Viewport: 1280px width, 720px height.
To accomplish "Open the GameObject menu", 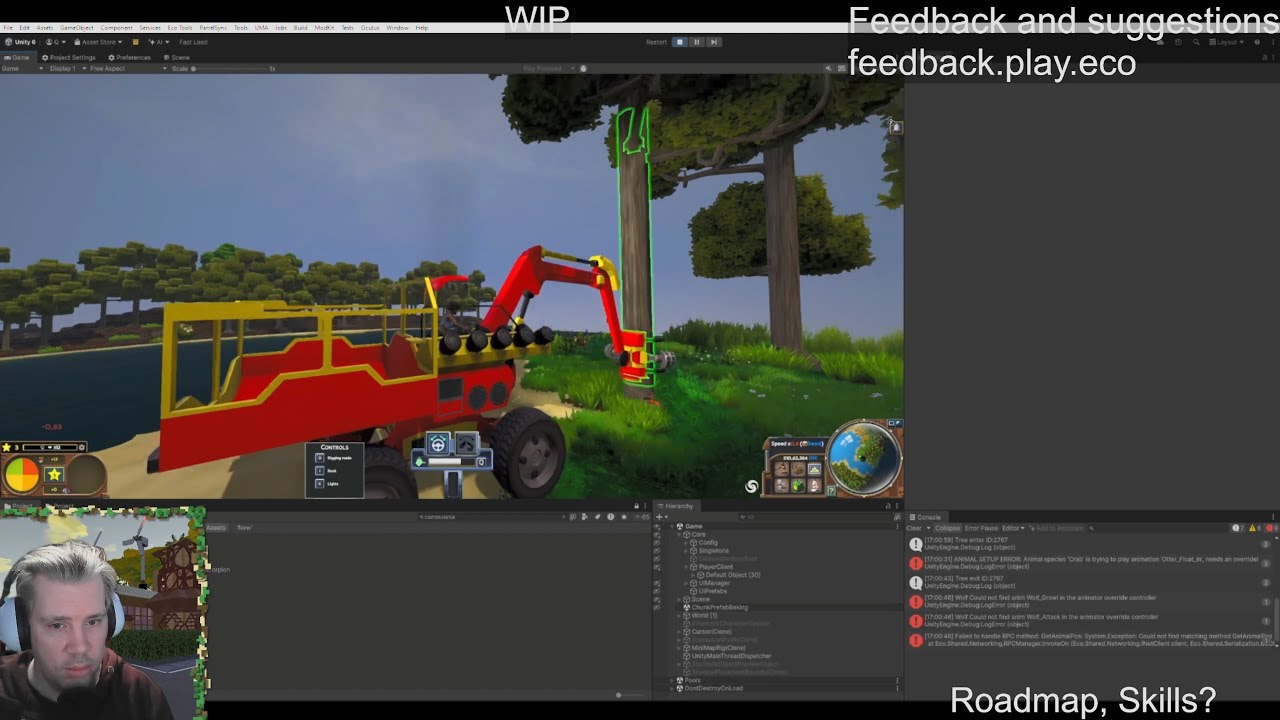I will [x=77, y=27].
